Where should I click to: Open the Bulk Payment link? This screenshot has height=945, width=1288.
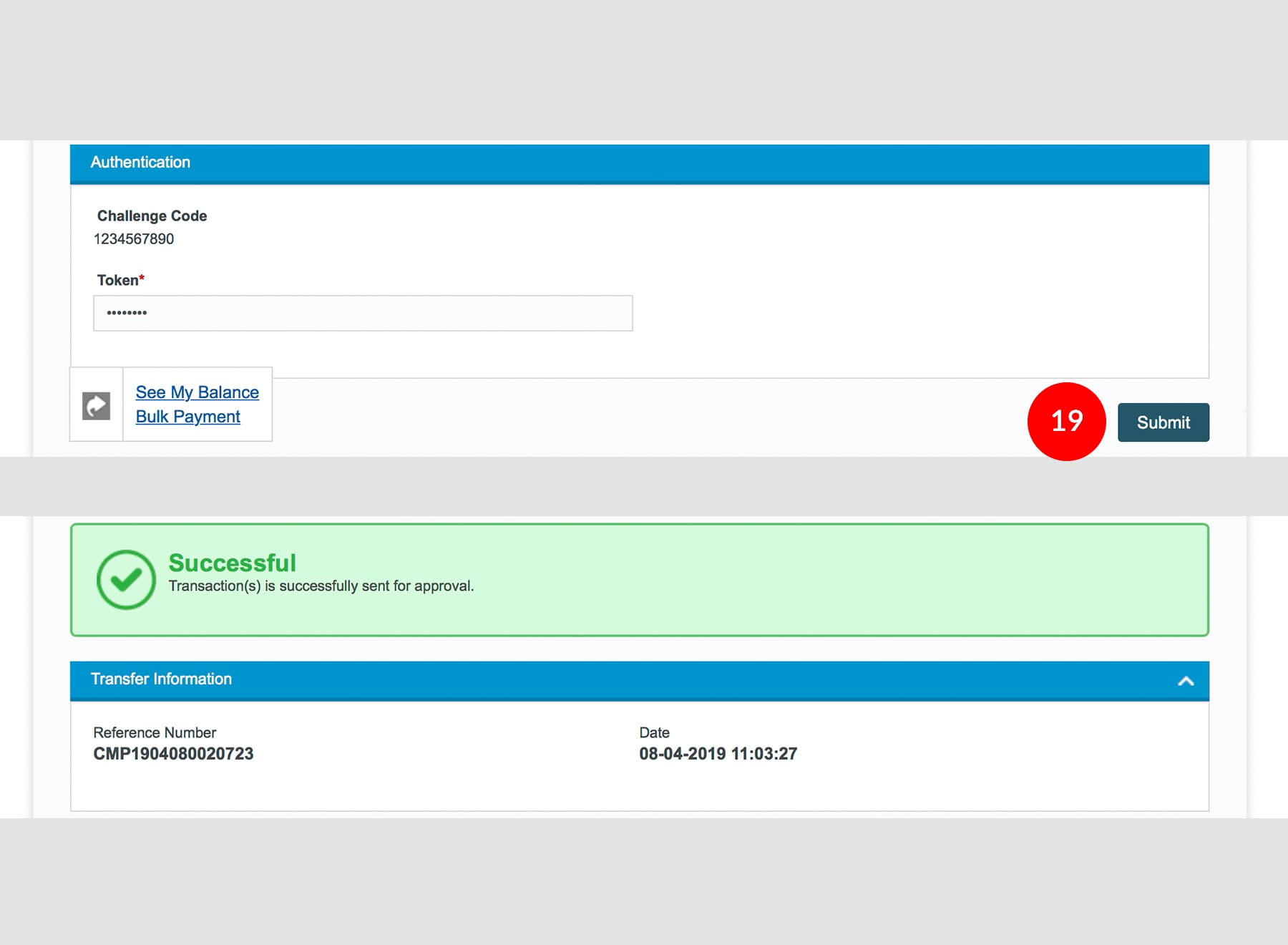(x=187, y=417)
